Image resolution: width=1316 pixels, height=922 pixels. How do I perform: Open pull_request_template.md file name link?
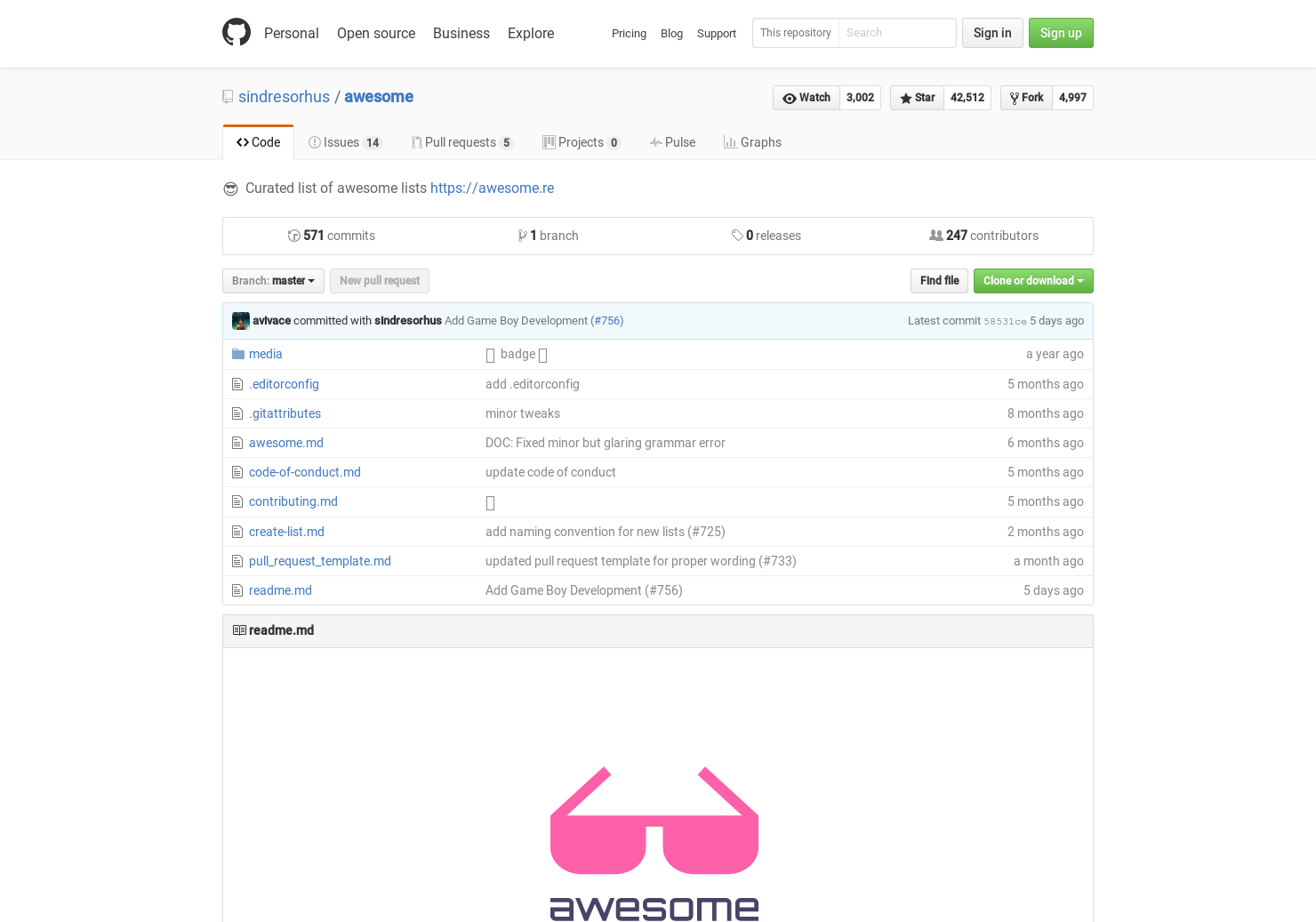click(x=320, y=561)
